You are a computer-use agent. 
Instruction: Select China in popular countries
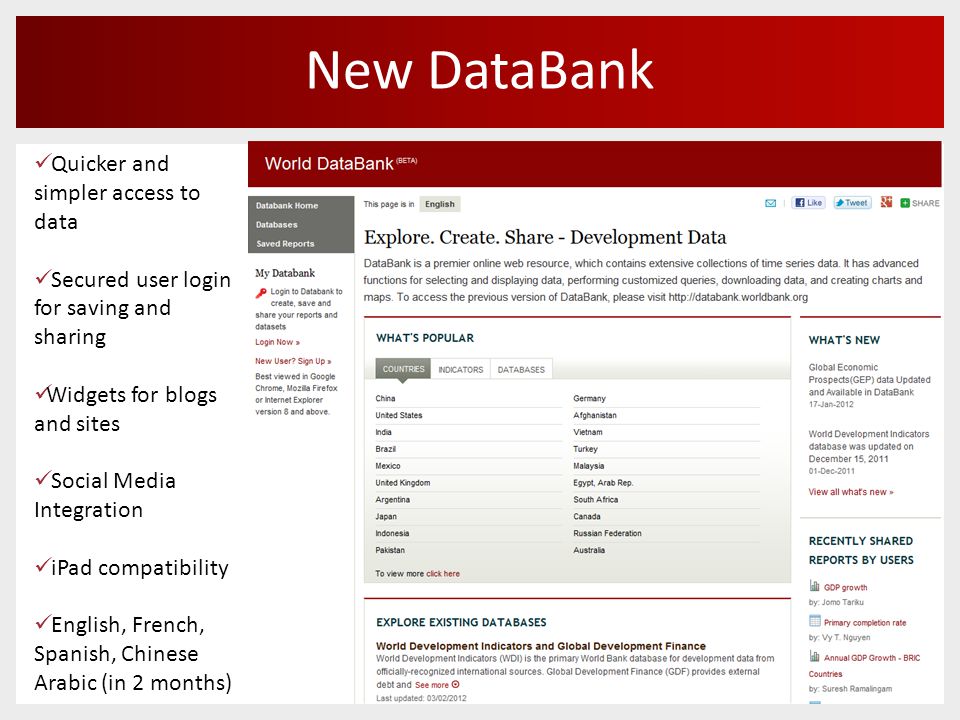point(385,399)
